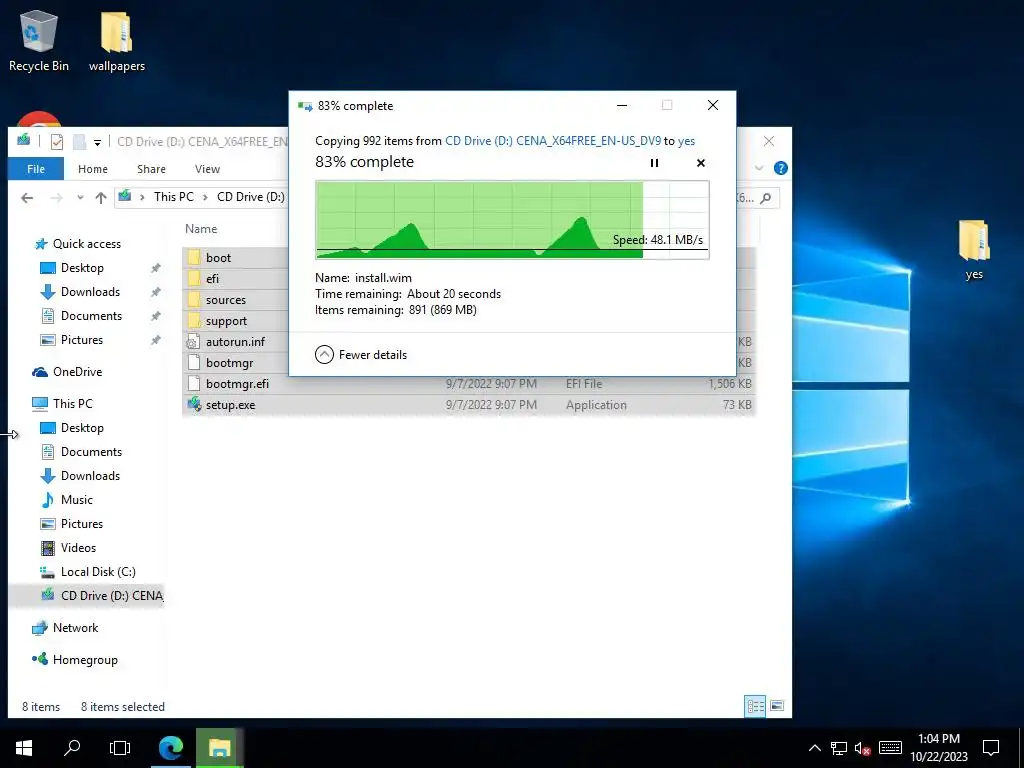Open pinned Desktop under Quick access
1024x768 pixels.
click(82, 268)
